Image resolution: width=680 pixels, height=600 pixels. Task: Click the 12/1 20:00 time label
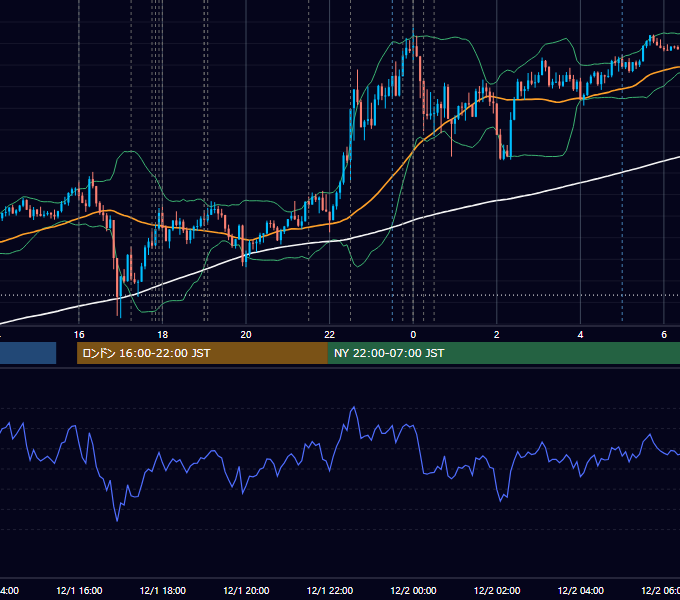[x=246, y=590]
